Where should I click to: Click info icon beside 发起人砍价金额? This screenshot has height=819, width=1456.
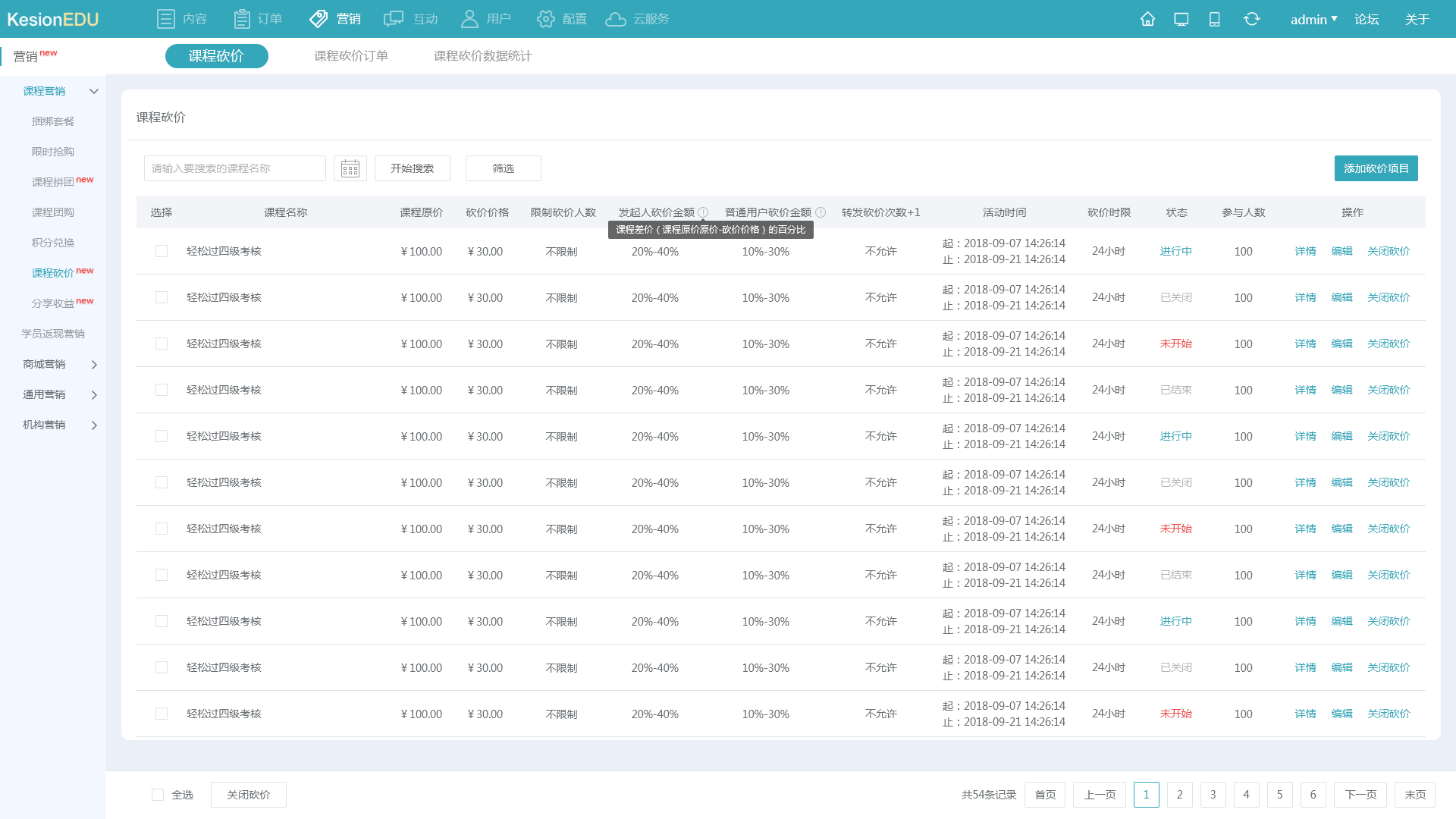703,212
